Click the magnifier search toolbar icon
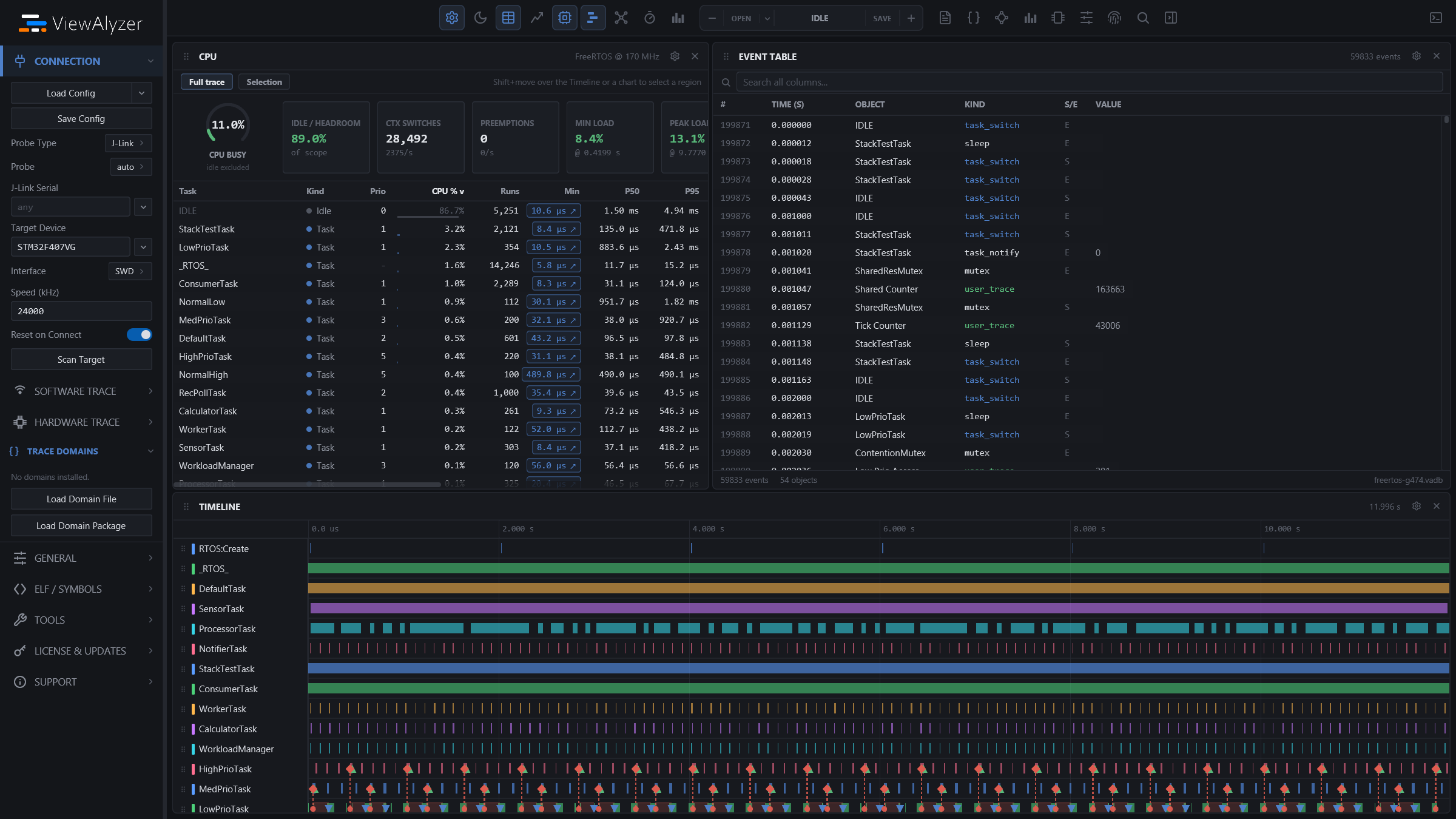This screenshot has width=1456, height=819. click(1143, 18)
